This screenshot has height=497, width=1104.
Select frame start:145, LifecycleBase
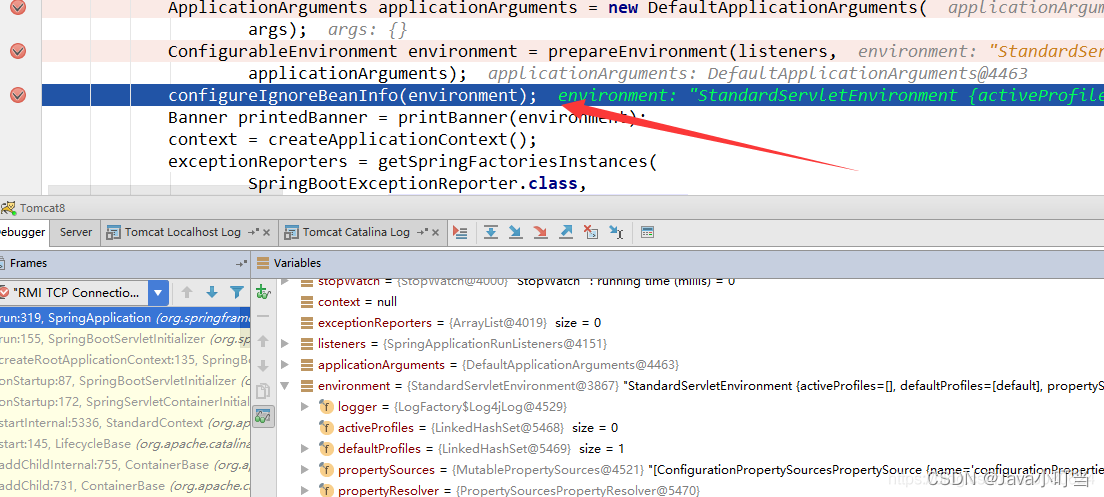click(x=125, y=444)
